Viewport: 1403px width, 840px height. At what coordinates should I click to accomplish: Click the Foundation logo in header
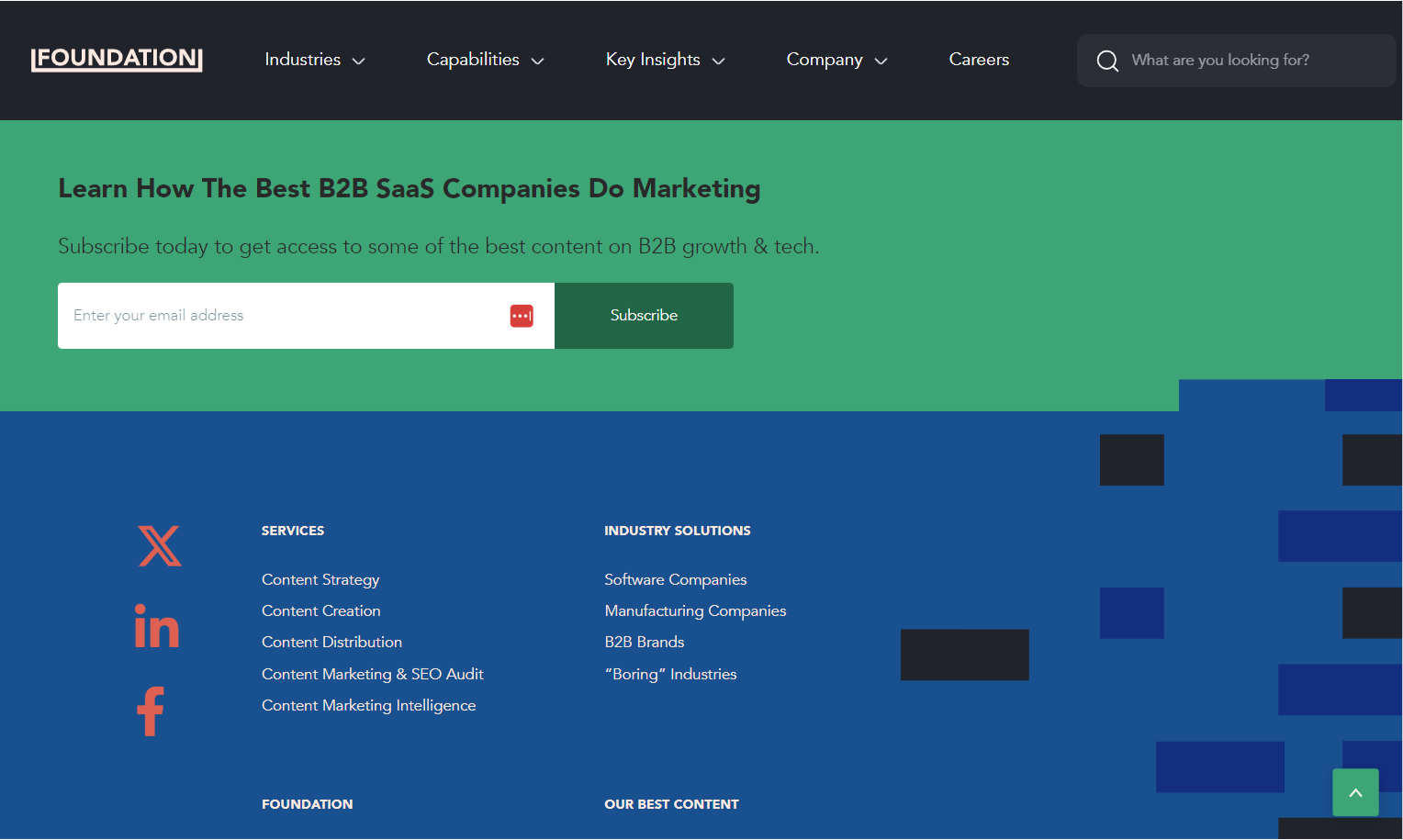[x=117, y=60]
